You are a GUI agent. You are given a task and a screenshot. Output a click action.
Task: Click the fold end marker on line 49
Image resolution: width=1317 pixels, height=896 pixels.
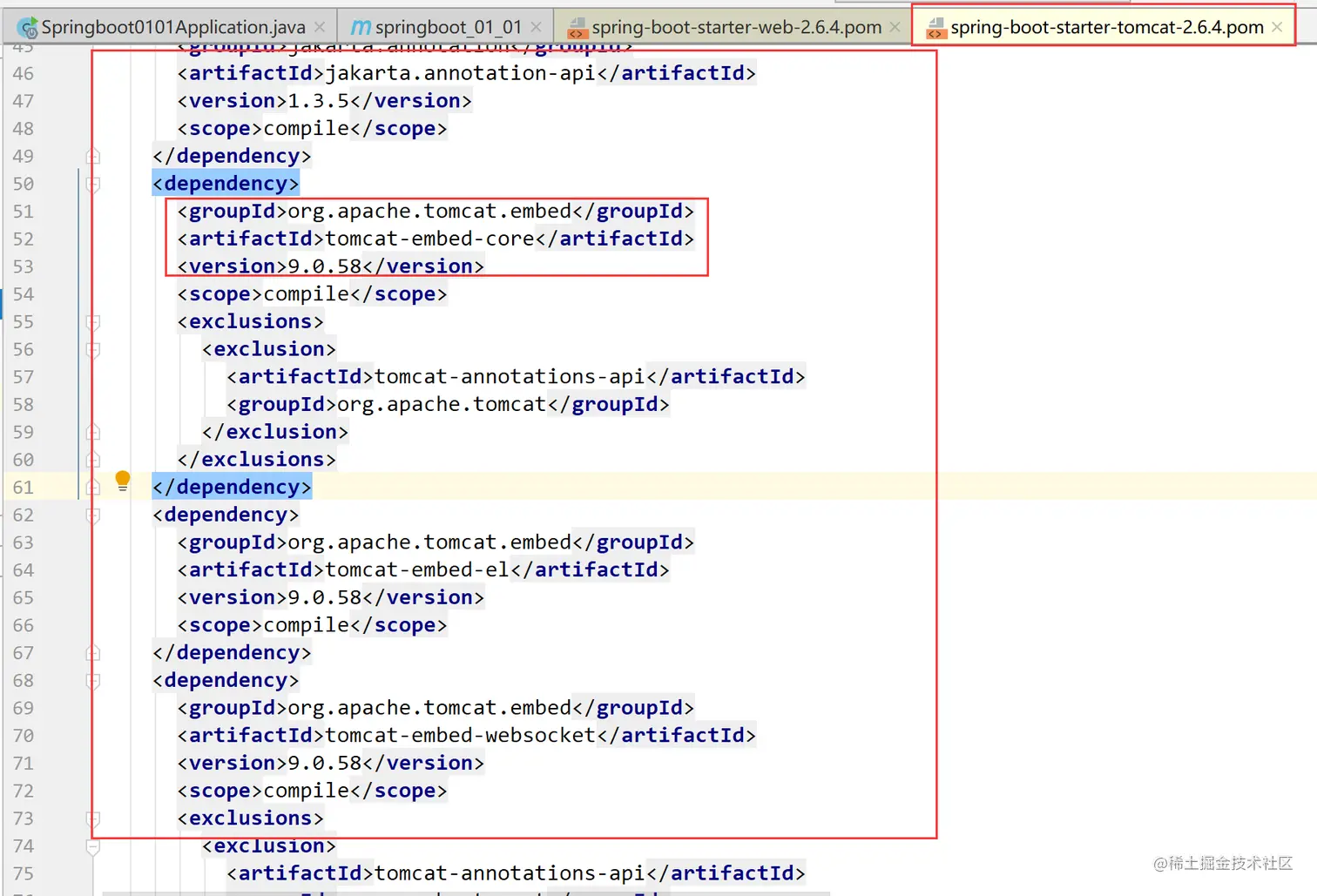click(x=93, y=156)
